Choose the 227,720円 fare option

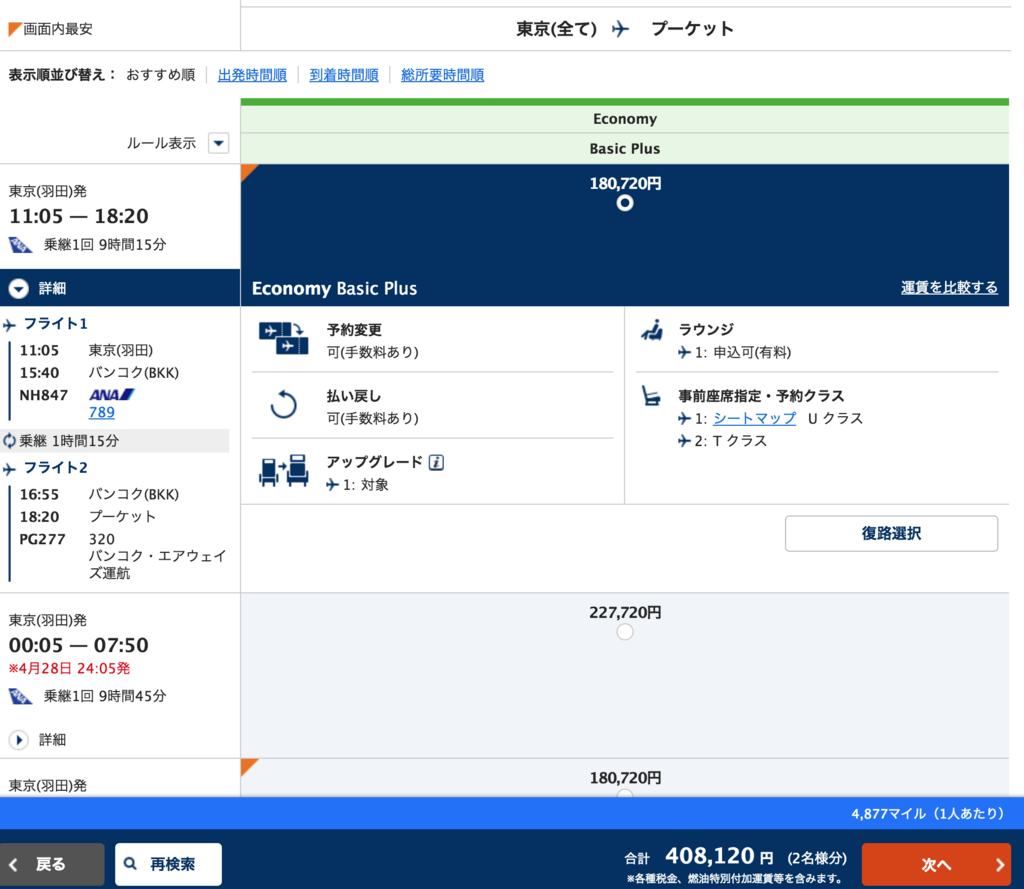(624, 631)
